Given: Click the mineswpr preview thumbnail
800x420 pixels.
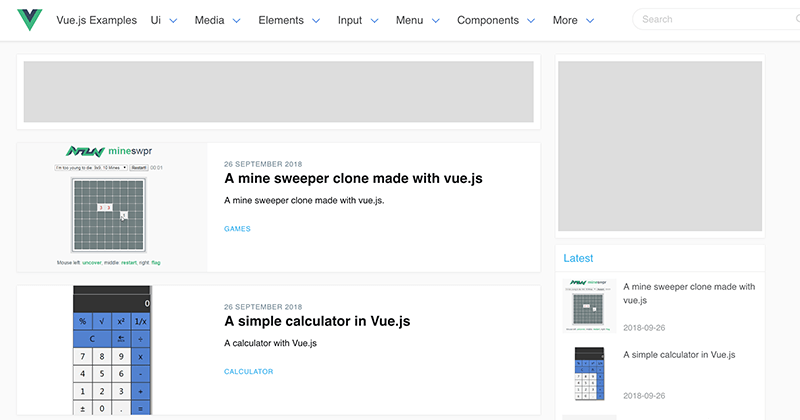Looking at the screenshot, I should 112,207.
